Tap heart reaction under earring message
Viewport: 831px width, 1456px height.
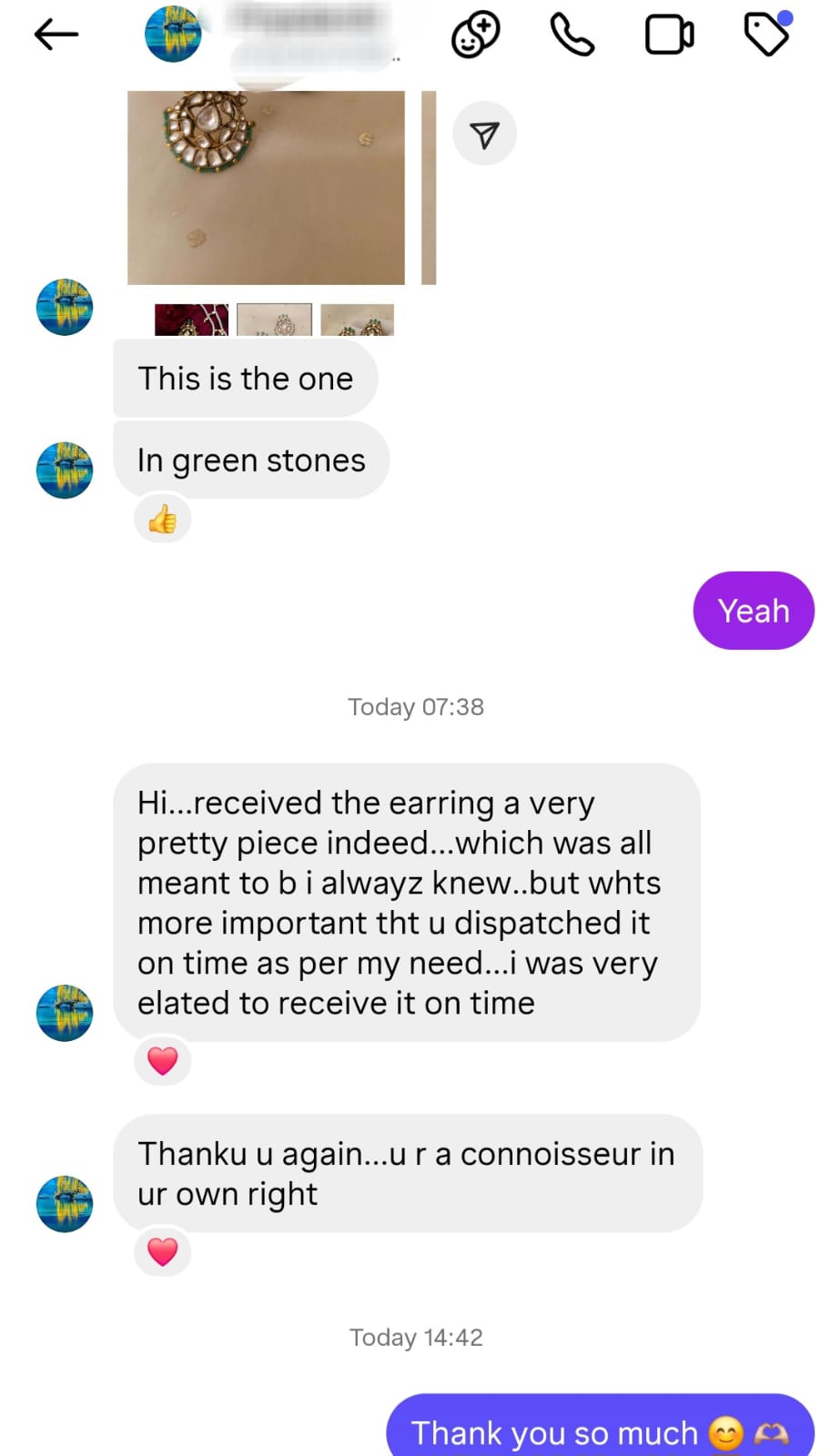(x=163, y=1060)
